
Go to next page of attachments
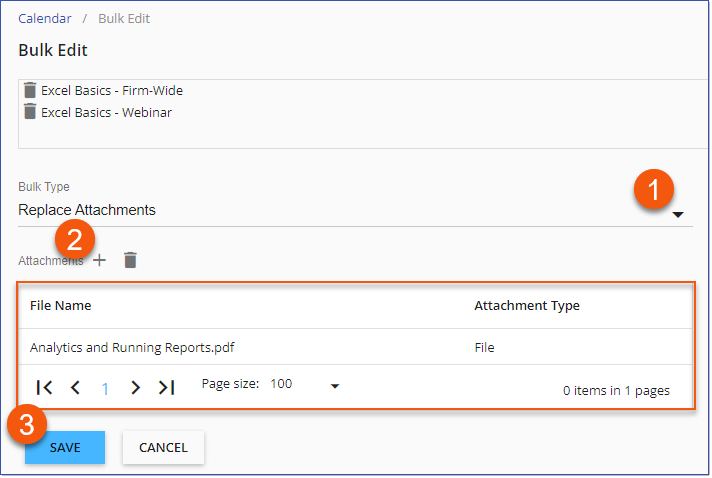(x=135, y=388)
